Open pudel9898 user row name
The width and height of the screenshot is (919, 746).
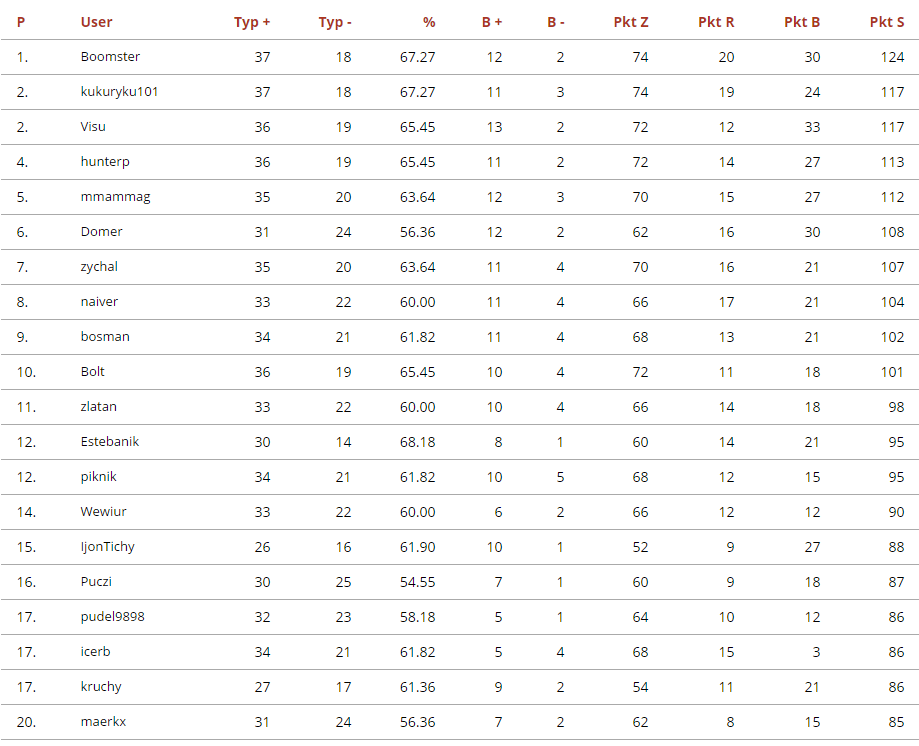(x=112, y=617)
